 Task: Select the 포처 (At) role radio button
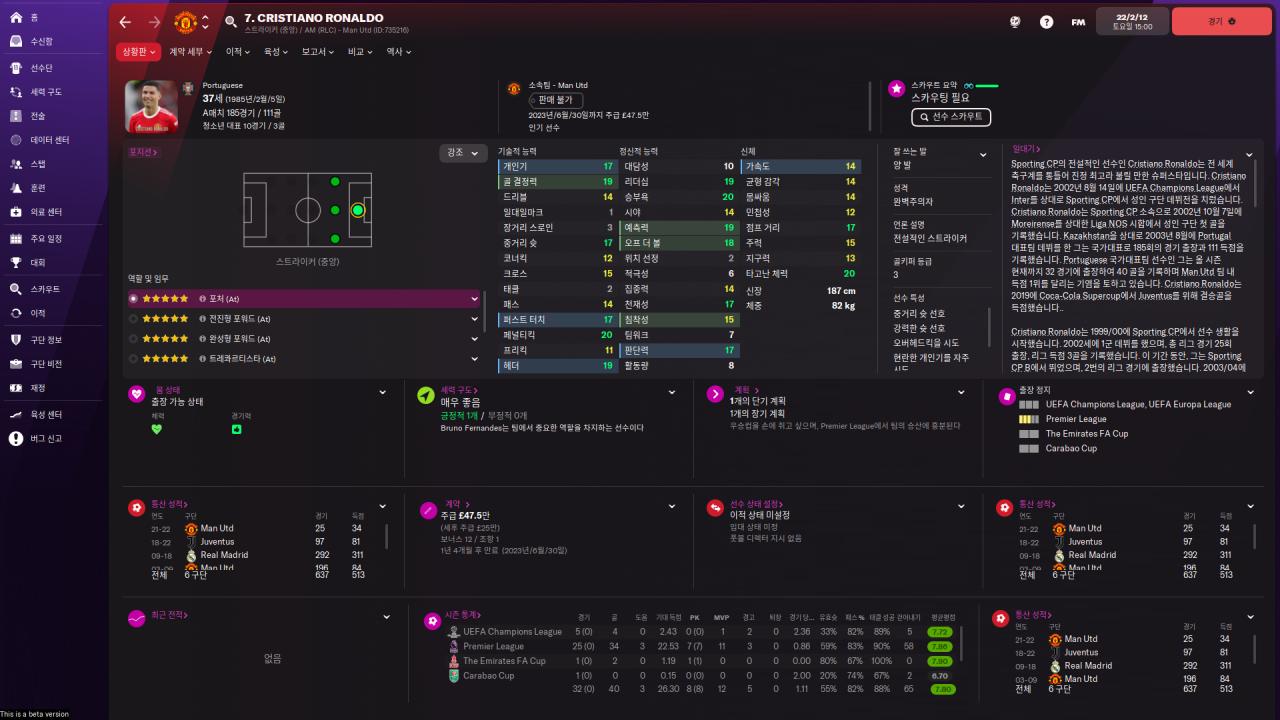tap(134, 299)
